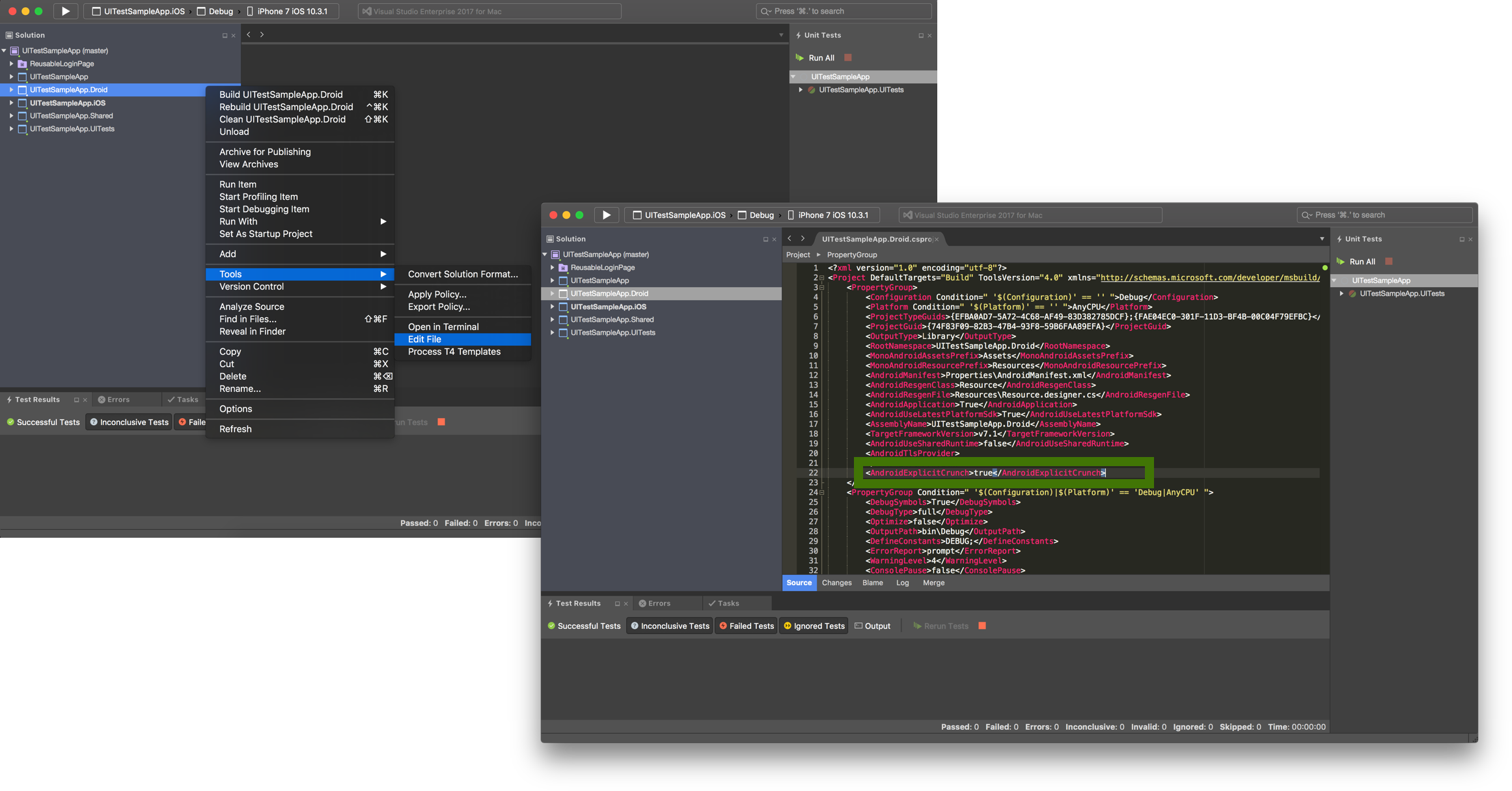Viewport: 1512px width, 791px height.
Task: Close the back window Unit Tests pad
Action: (x=929, y=36)
